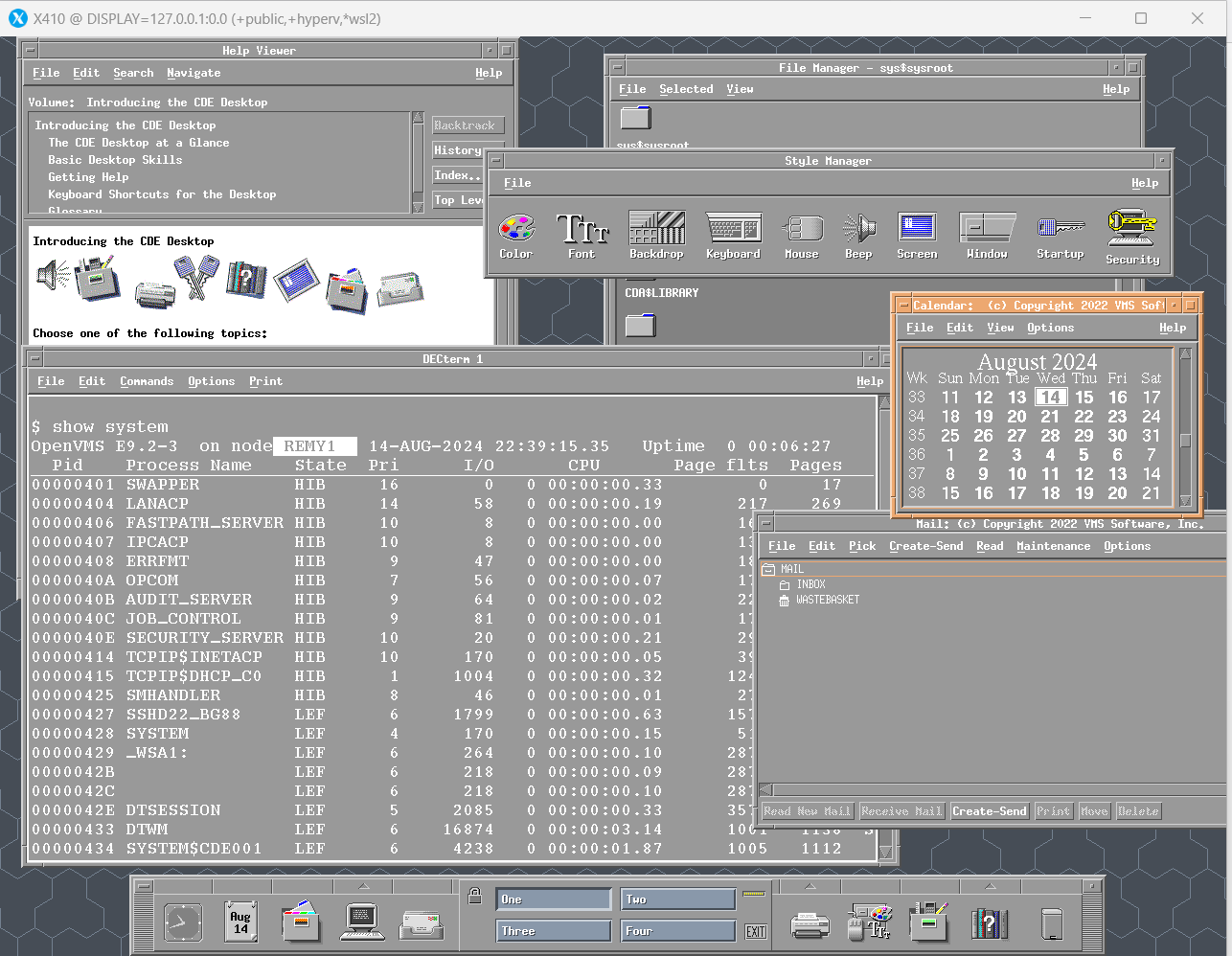This screenshot has width=1232, height=956.
Task: Open Keyboard settings in Style Manager
Action: pos(733,230)
